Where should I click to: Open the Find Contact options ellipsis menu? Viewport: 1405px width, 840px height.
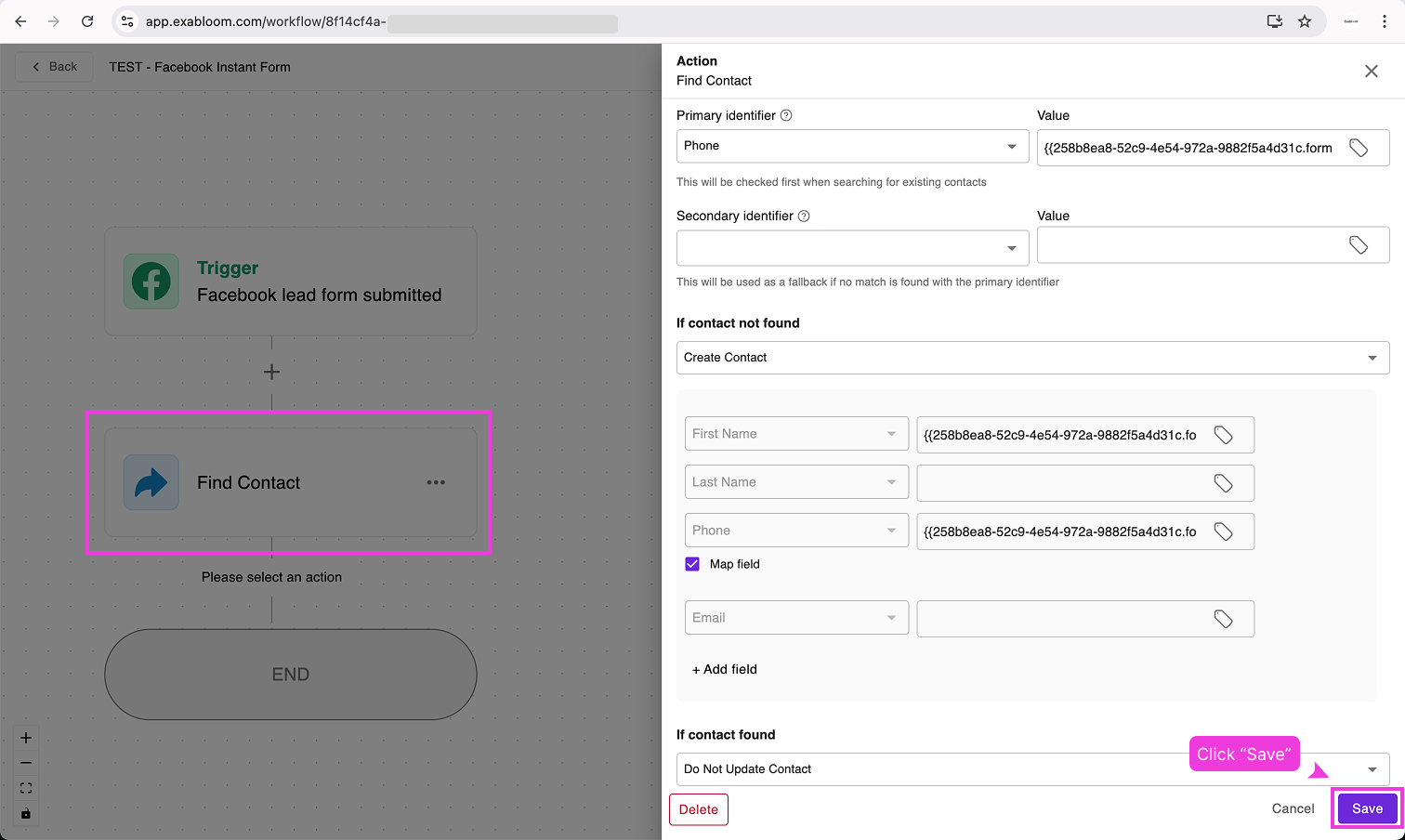pyautogui.click(x=436, y=482)
